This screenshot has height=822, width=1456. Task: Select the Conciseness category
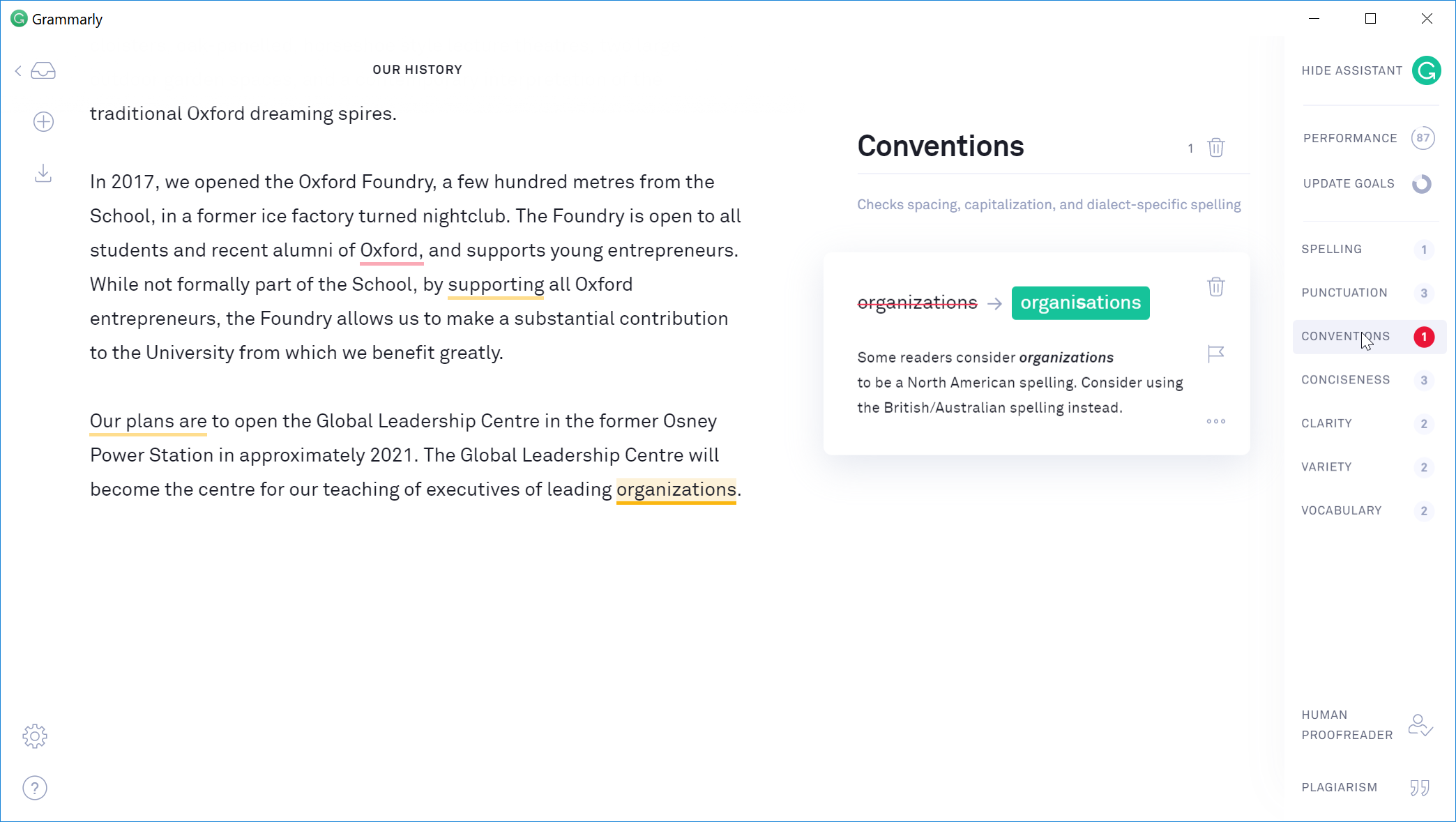click(1369, 380)
